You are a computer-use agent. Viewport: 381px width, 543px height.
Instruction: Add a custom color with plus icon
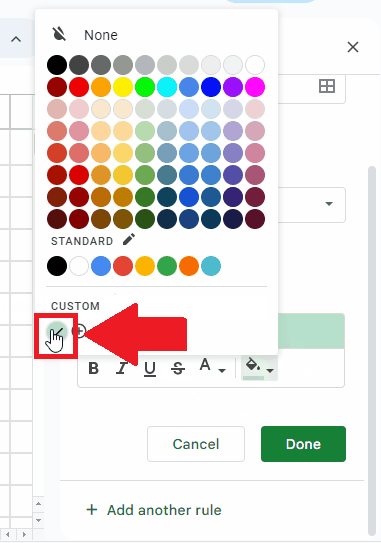tap(79, 331)
